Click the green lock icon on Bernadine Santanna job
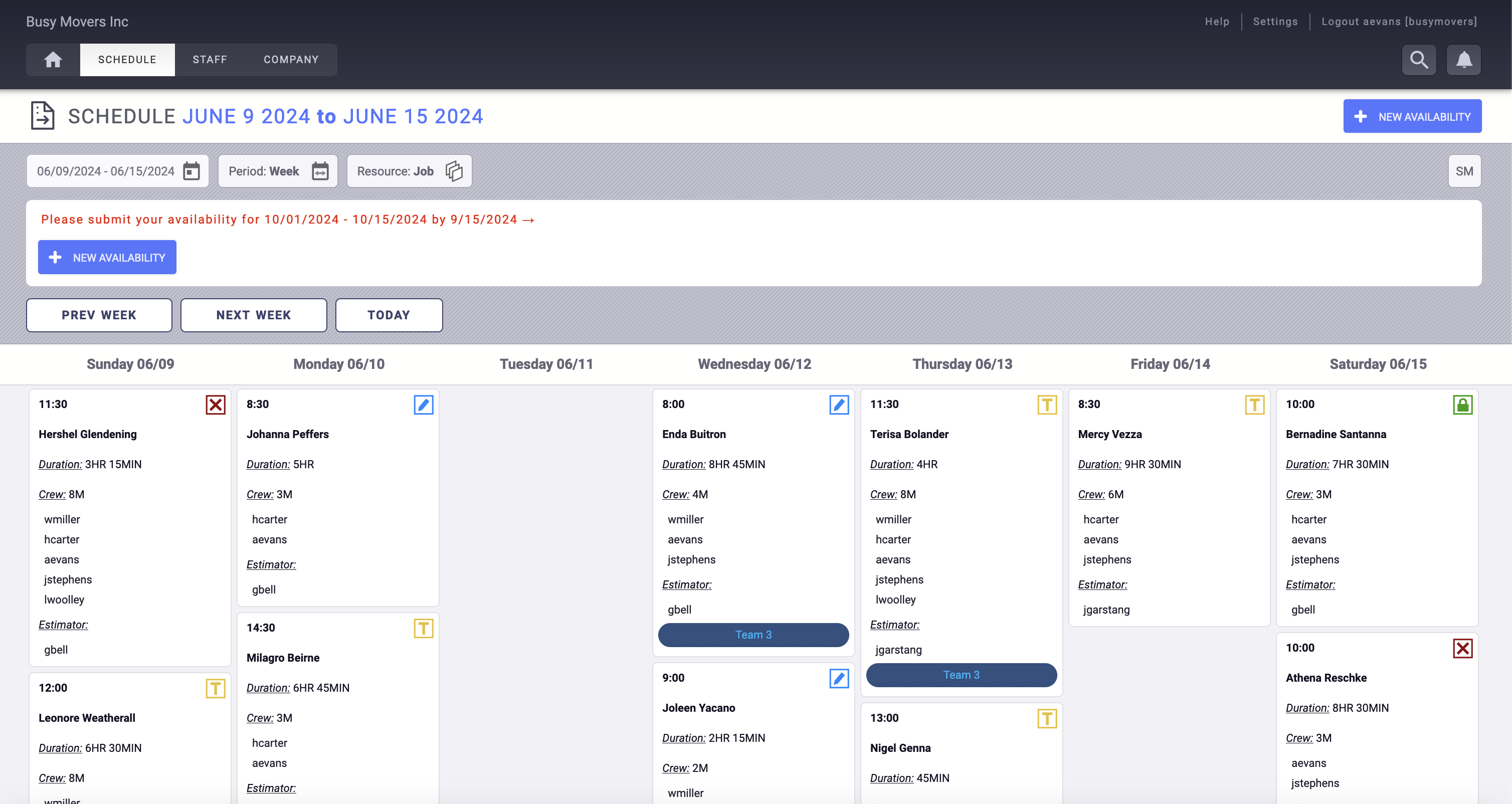The image size is (1512, 804). [1462, 405]
